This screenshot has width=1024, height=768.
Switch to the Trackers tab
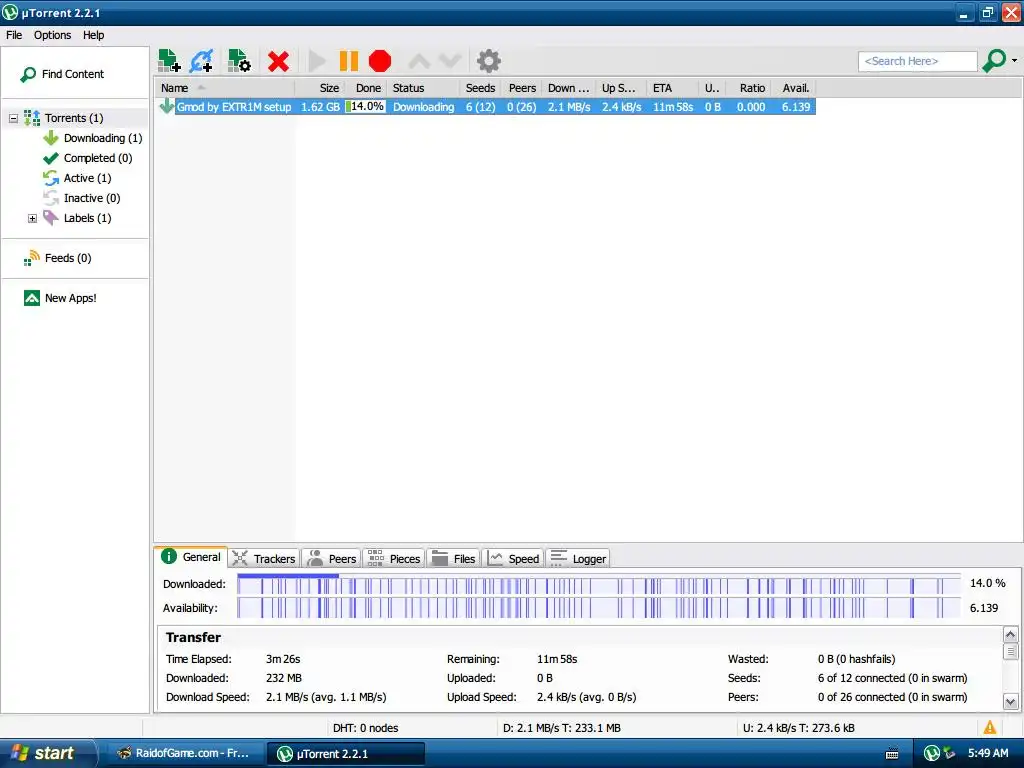coord(264,558)
